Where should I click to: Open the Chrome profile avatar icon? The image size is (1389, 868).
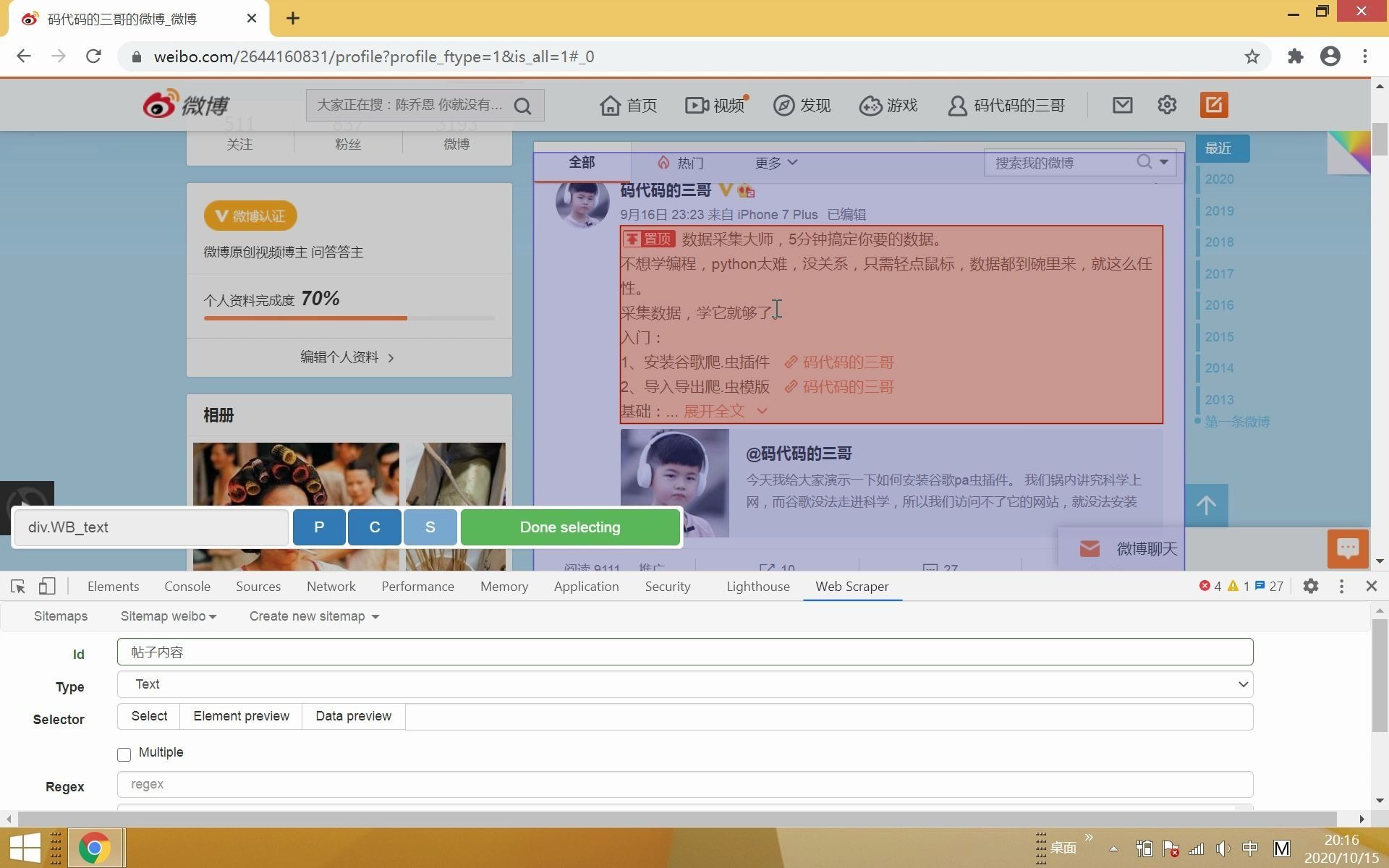coord(1330,56)
